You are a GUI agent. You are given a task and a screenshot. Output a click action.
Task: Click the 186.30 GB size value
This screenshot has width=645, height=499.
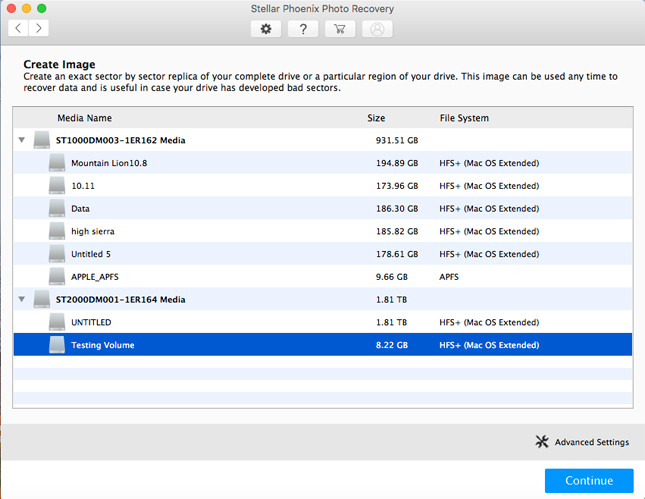397,209
